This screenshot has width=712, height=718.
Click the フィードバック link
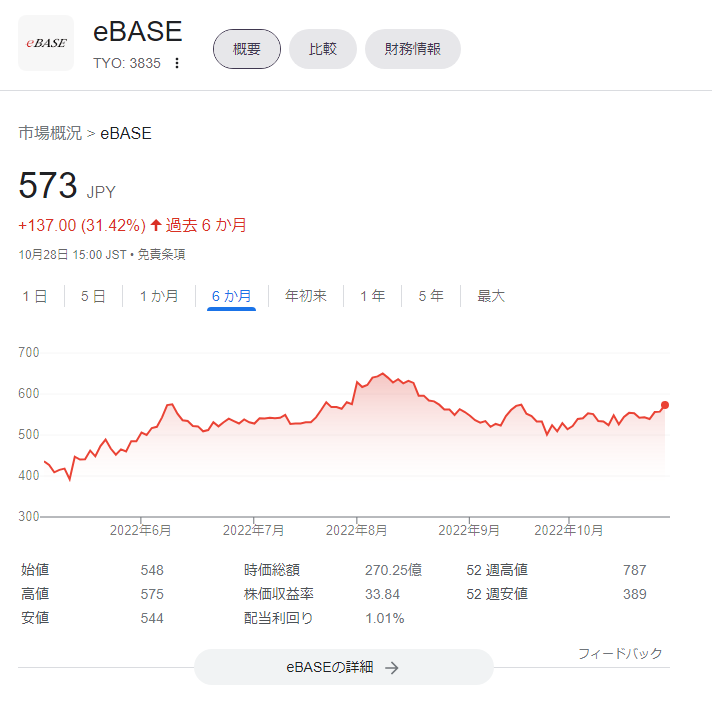[x=620, y=654]
